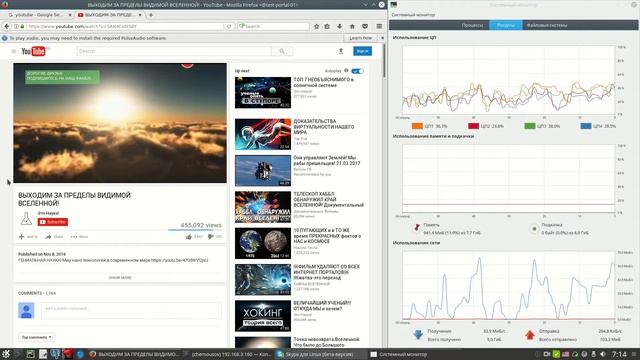Viewport: 640px width, 360px height.
Task: Click the Подкачка swap color indicator
Action: click(x=534, y=229)
